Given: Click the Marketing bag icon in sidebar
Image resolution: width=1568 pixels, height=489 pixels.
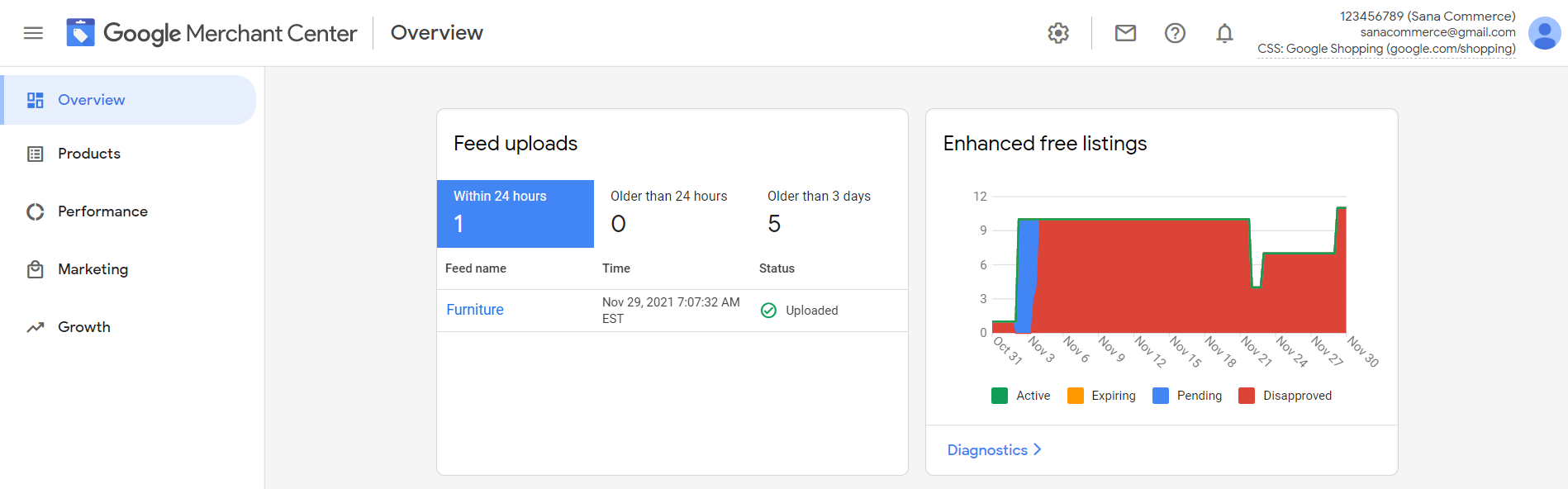Looking at the screenshot, I should [x=35, y=269].
